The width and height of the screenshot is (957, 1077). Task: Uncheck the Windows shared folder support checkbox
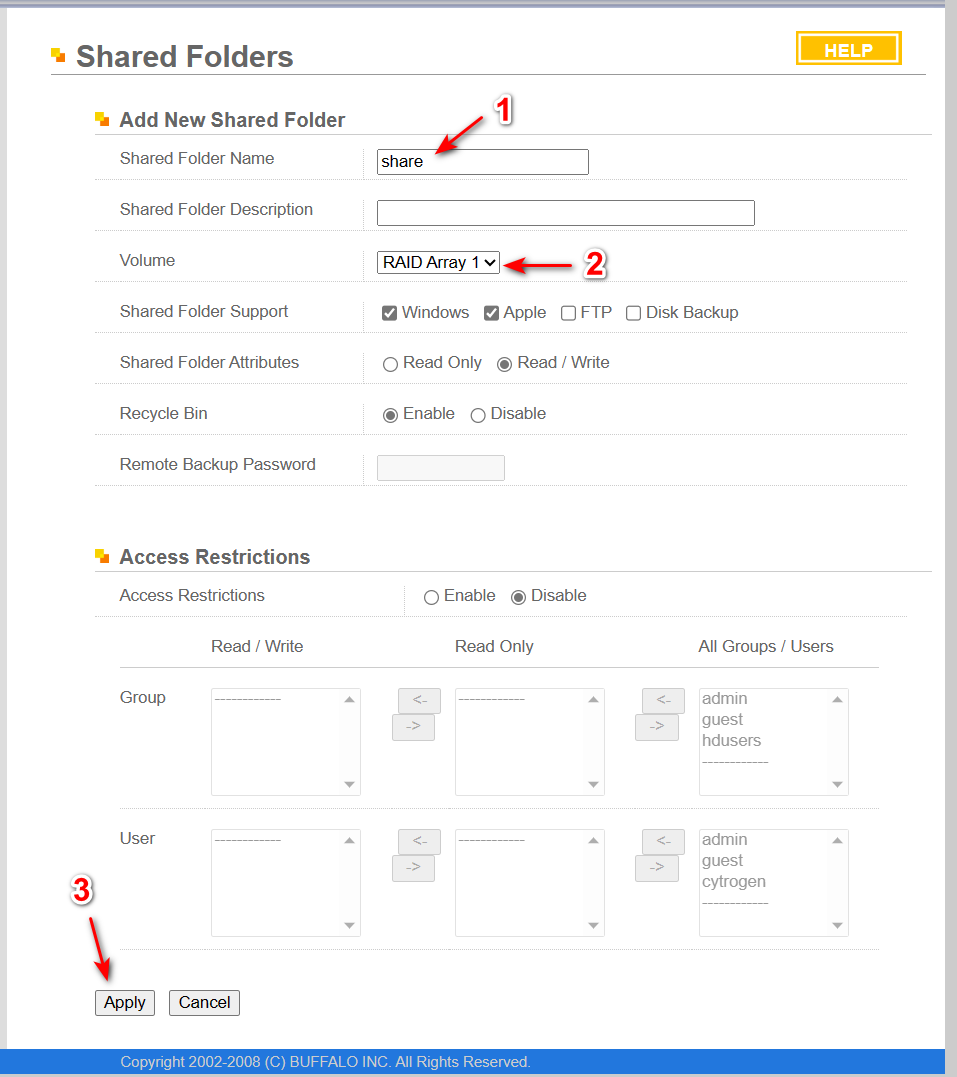click(x=389, y=312)
